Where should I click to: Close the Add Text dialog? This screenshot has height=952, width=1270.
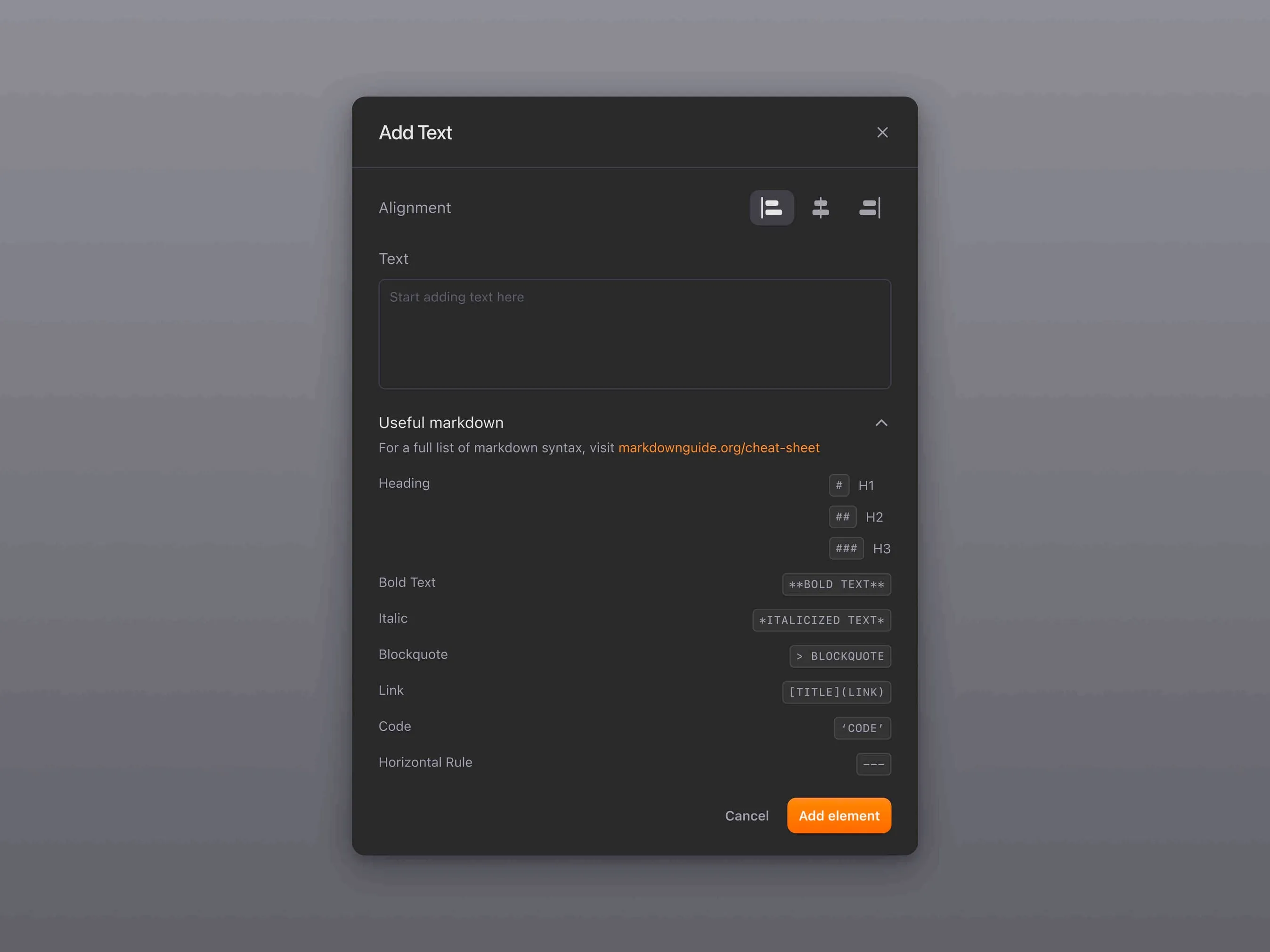882,133
